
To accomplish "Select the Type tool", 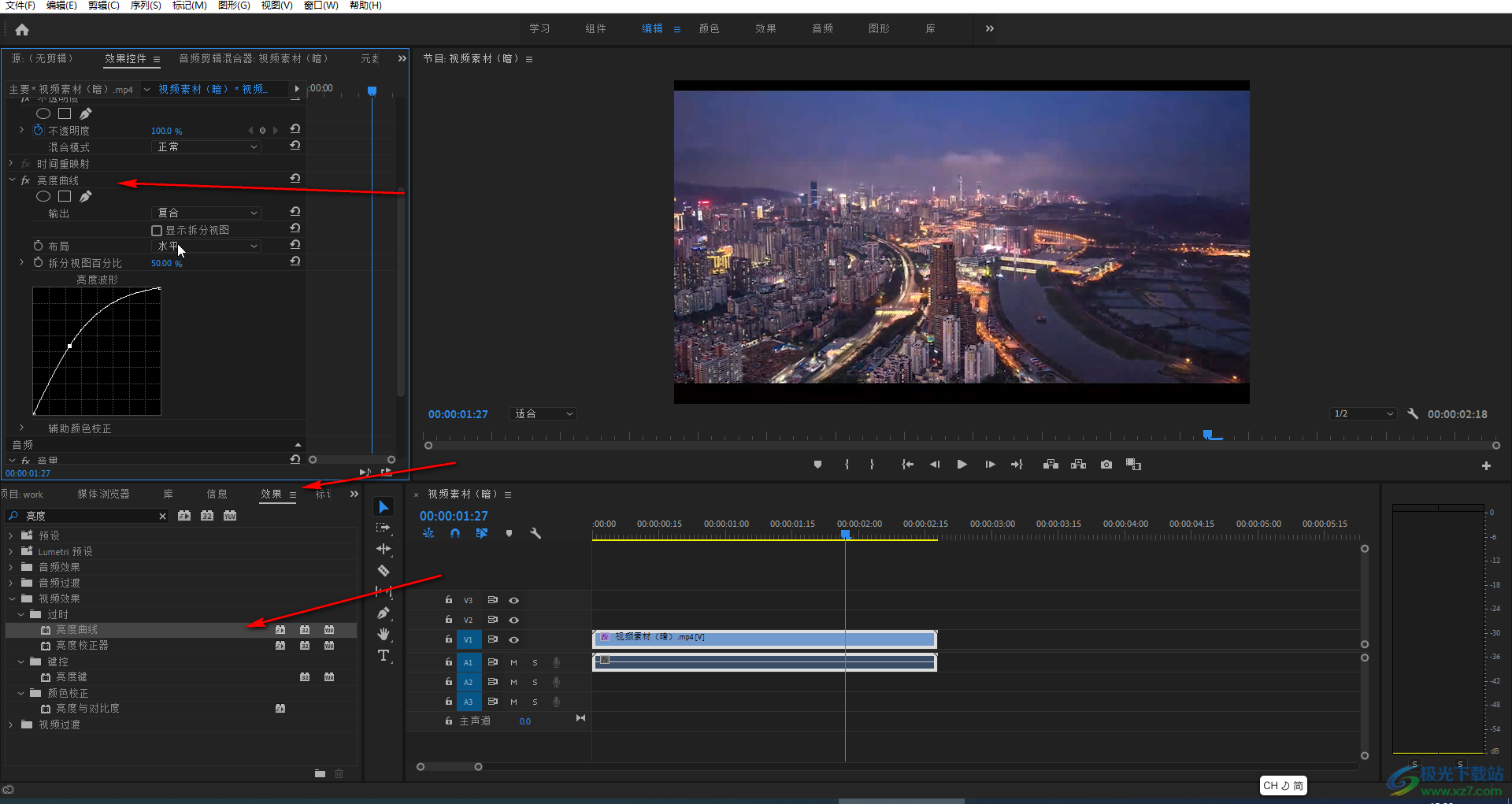I will (384, 655).
